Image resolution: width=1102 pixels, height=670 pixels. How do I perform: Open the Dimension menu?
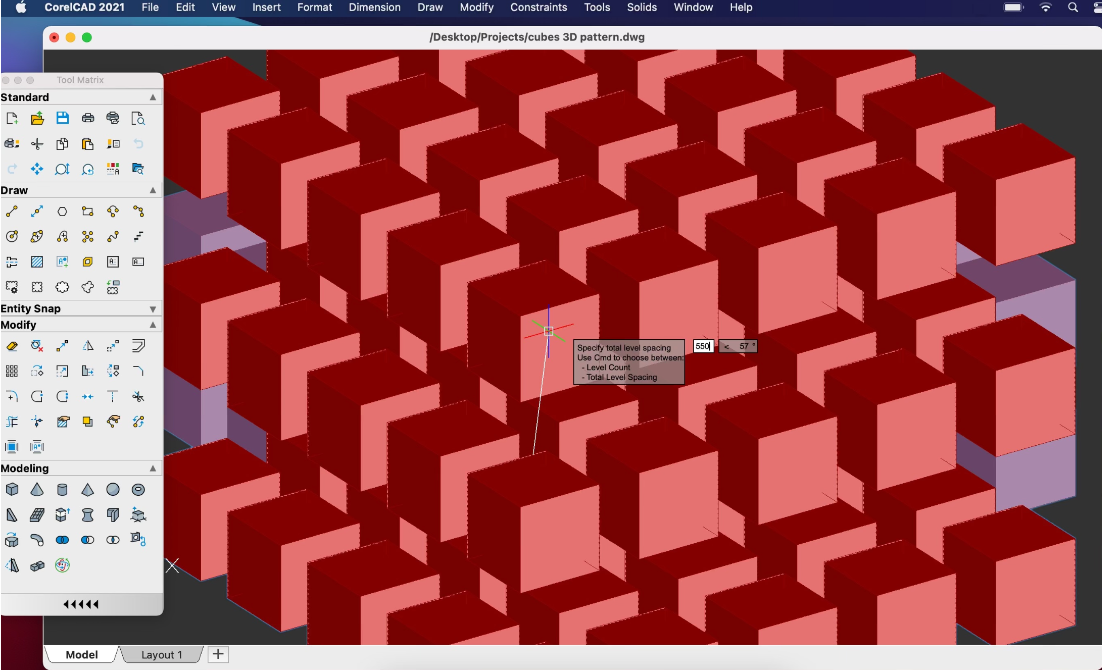pyautogui.click(x=375, y=7)
